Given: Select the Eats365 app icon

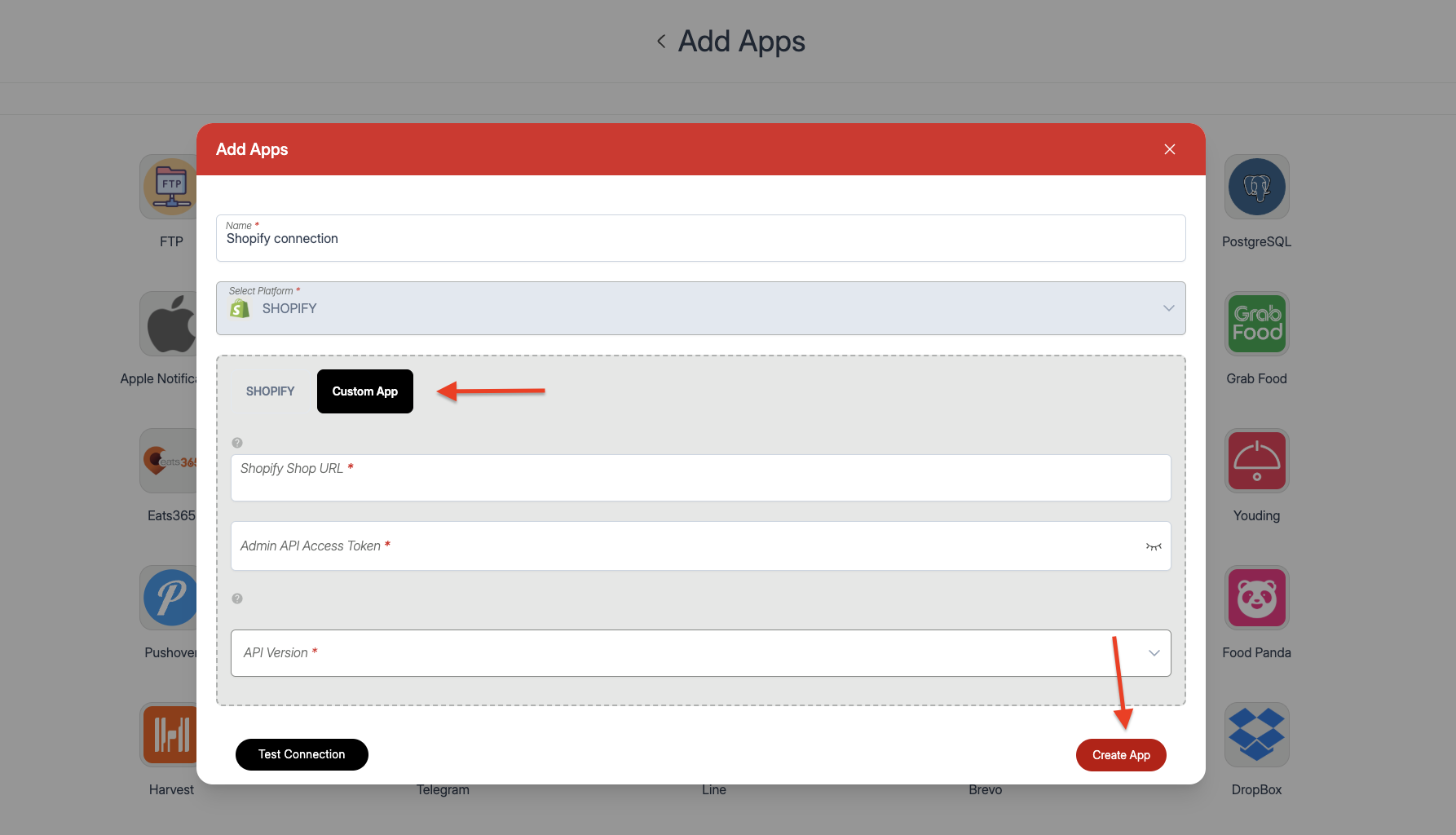Looking at the screenshot, I should [170, 461].
